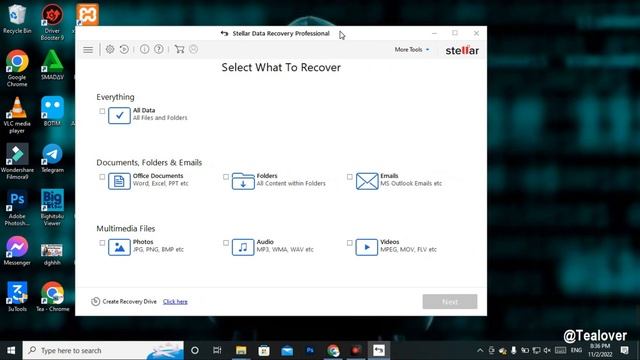This screenshot has width=640, height=360.
Task: Click the back arrow icon in title bar
Action: point(224,33)
